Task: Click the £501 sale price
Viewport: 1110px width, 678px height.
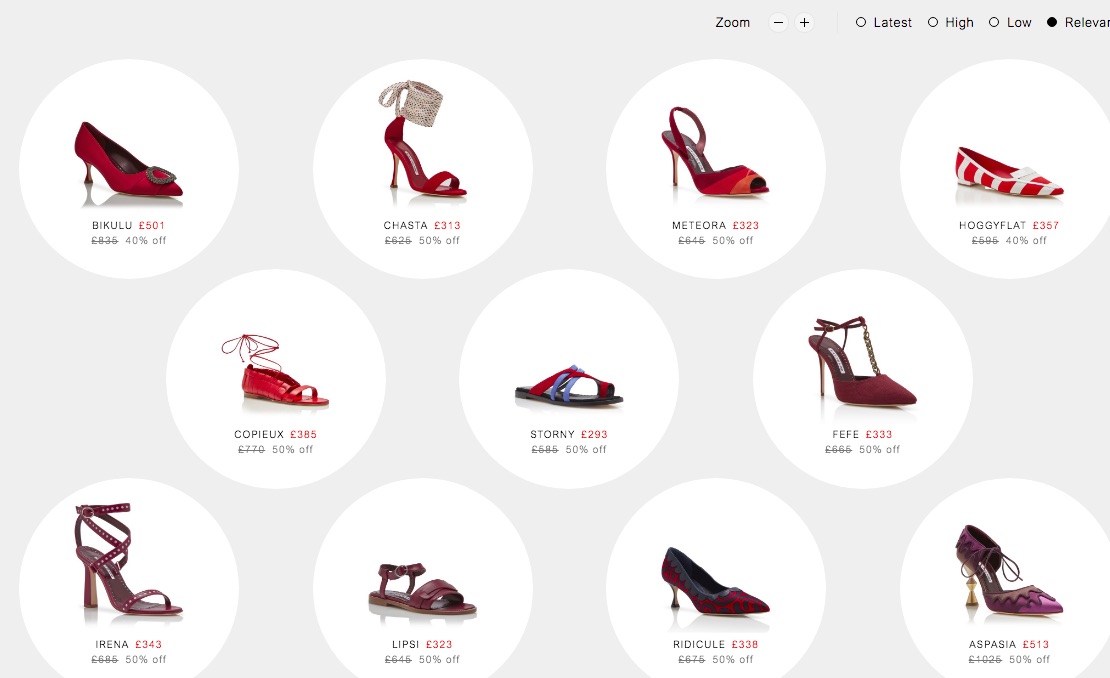Action: tap(151, 226)
